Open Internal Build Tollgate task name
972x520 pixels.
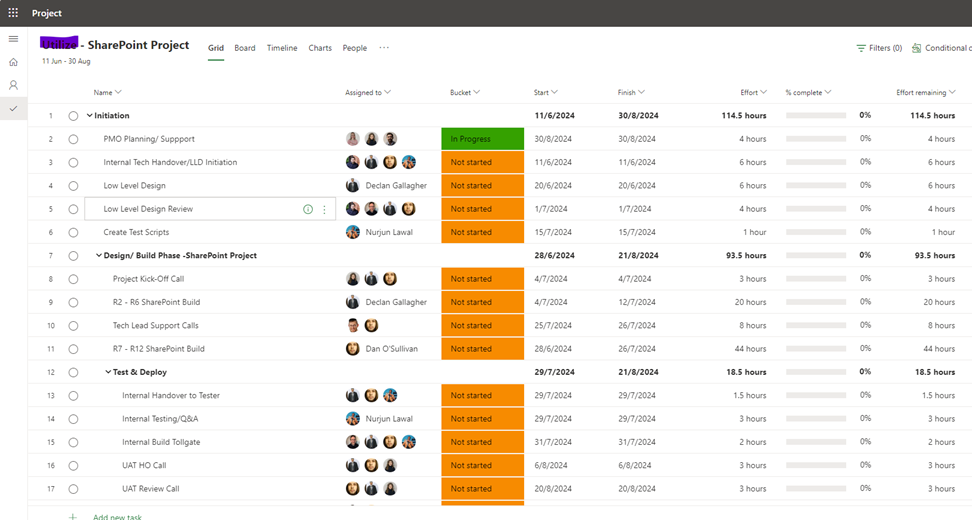(x=161, y=442)
